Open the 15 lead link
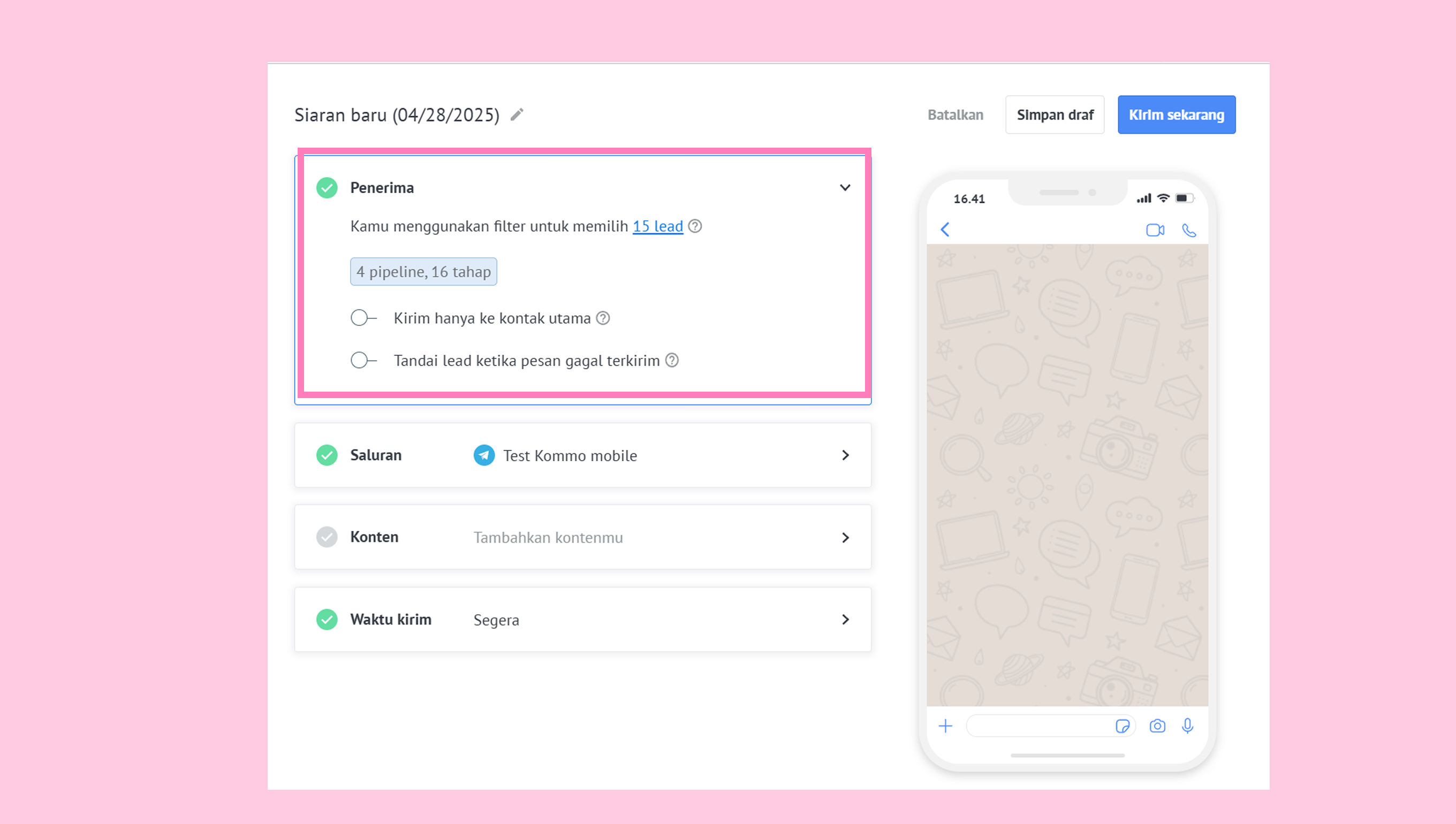 tap(658, 226)
